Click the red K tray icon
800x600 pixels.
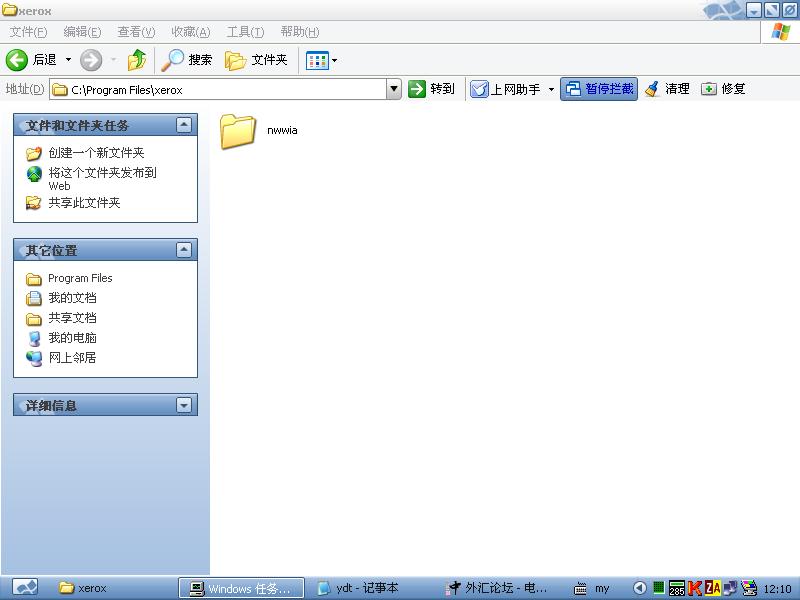(694, 588)
